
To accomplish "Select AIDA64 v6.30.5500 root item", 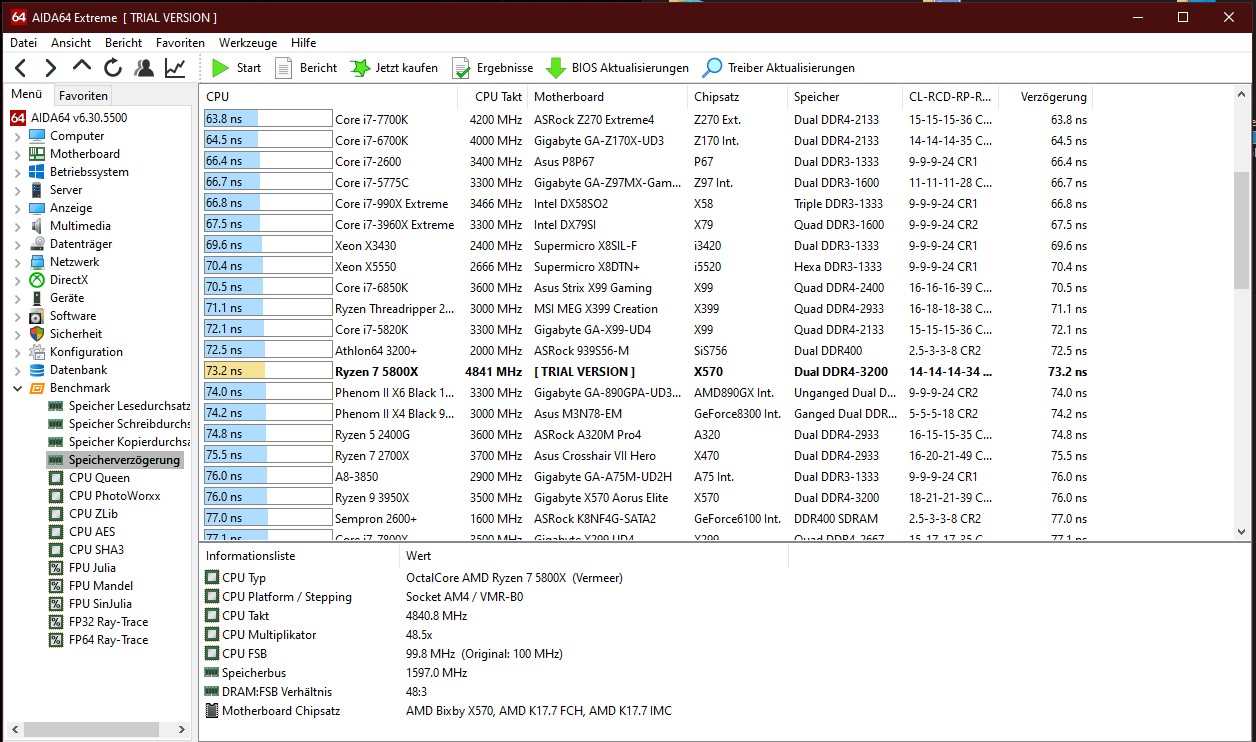I will [68, 118].
